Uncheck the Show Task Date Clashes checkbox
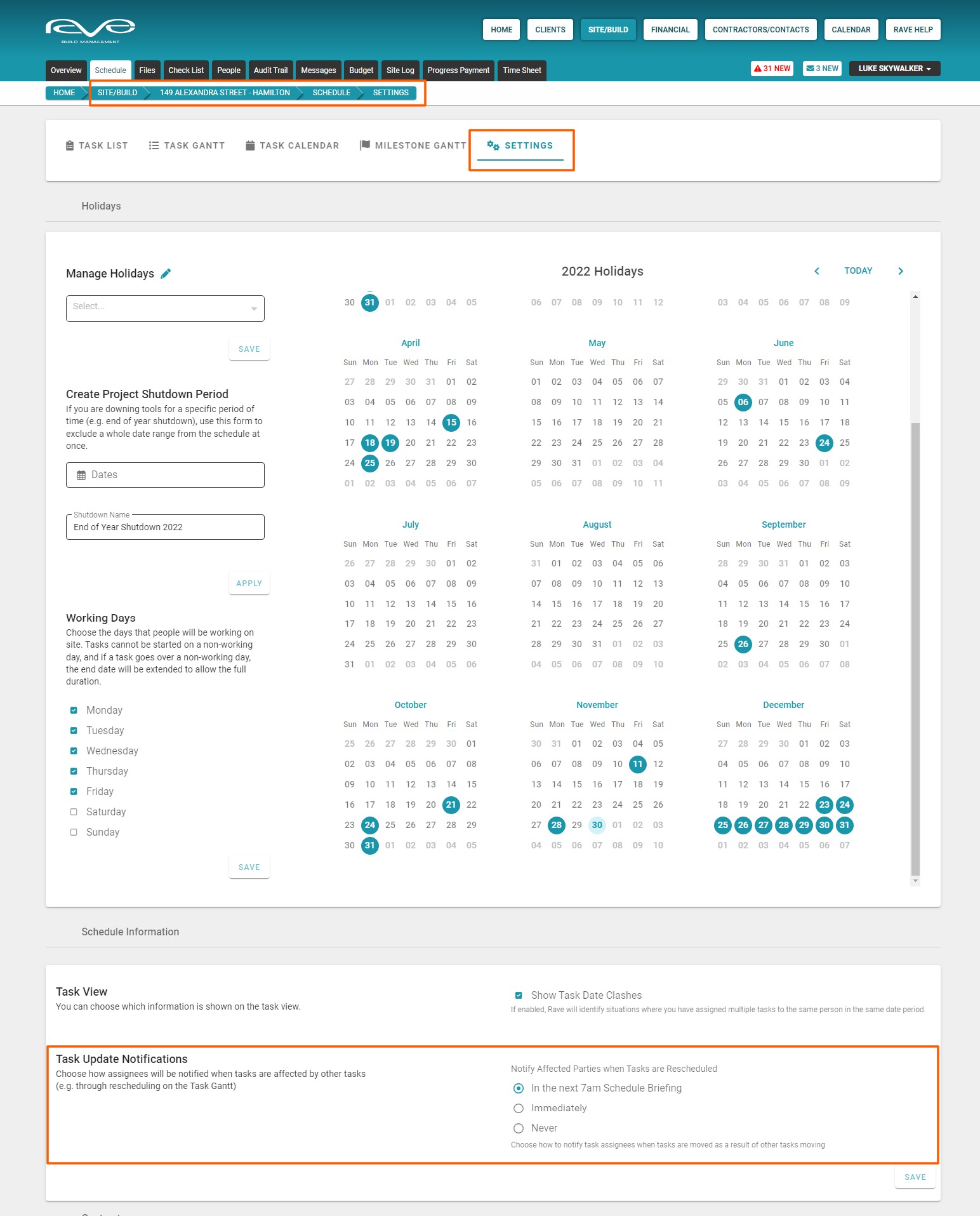This screenshot has height=1216, width=980. pyautogui.click(x=519, y=995)
